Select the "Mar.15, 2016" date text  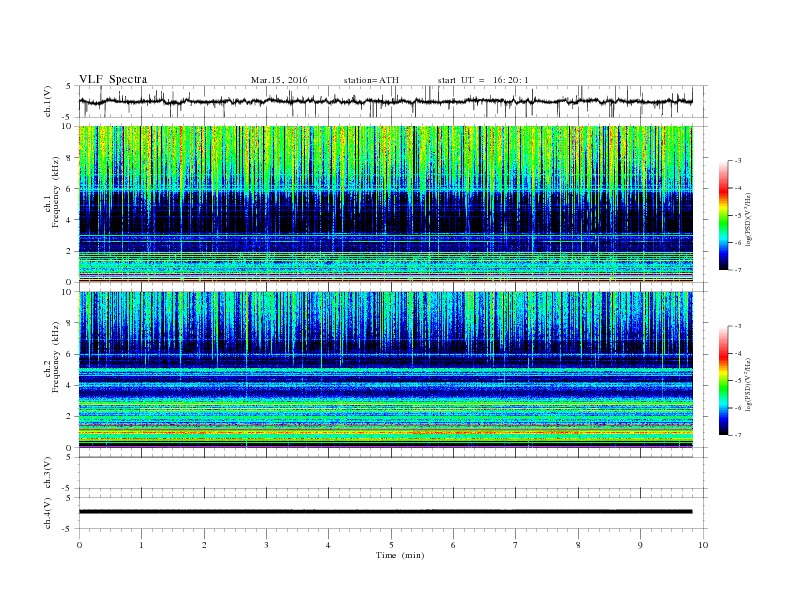279,80
